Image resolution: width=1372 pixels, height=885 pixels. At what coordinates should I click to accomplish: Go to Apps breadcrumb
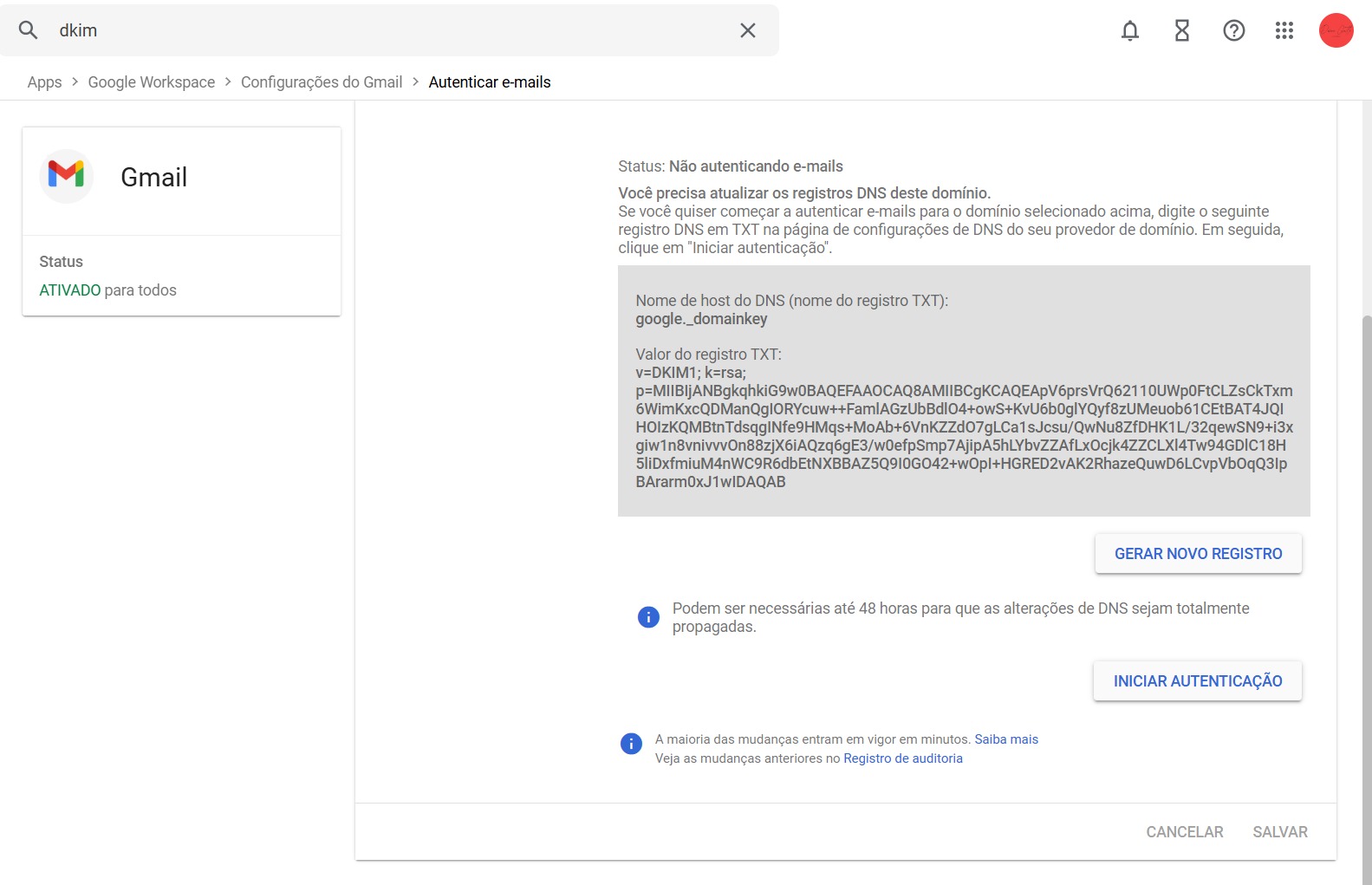44,82
